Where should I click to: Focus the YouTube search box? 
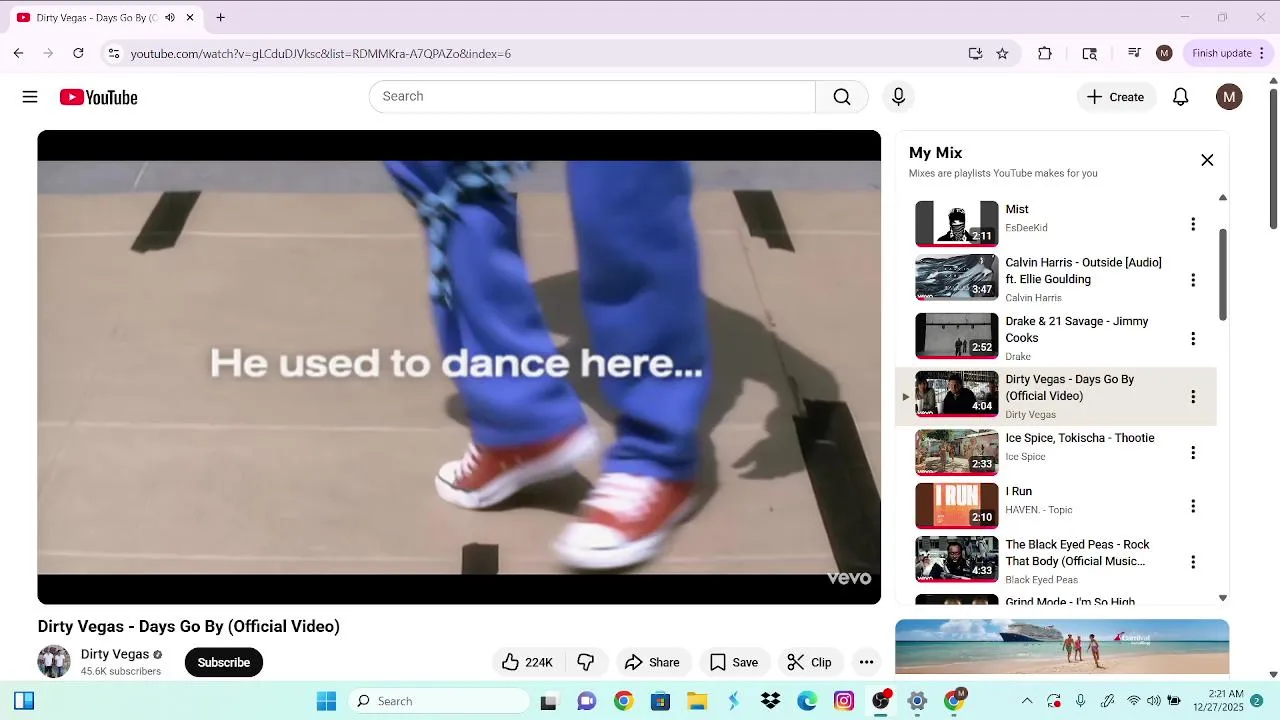[x=592, y=97]
